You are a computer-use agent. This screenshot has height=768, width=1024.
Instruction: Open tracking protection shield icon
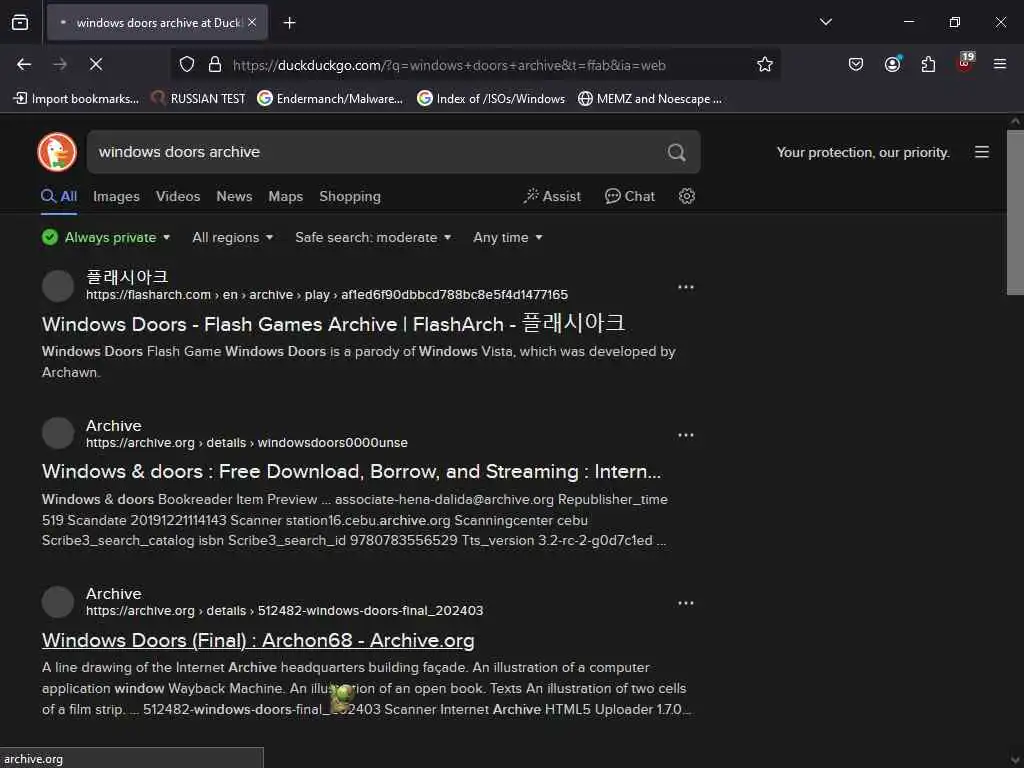pyautogui.click(x=187, y=65)
